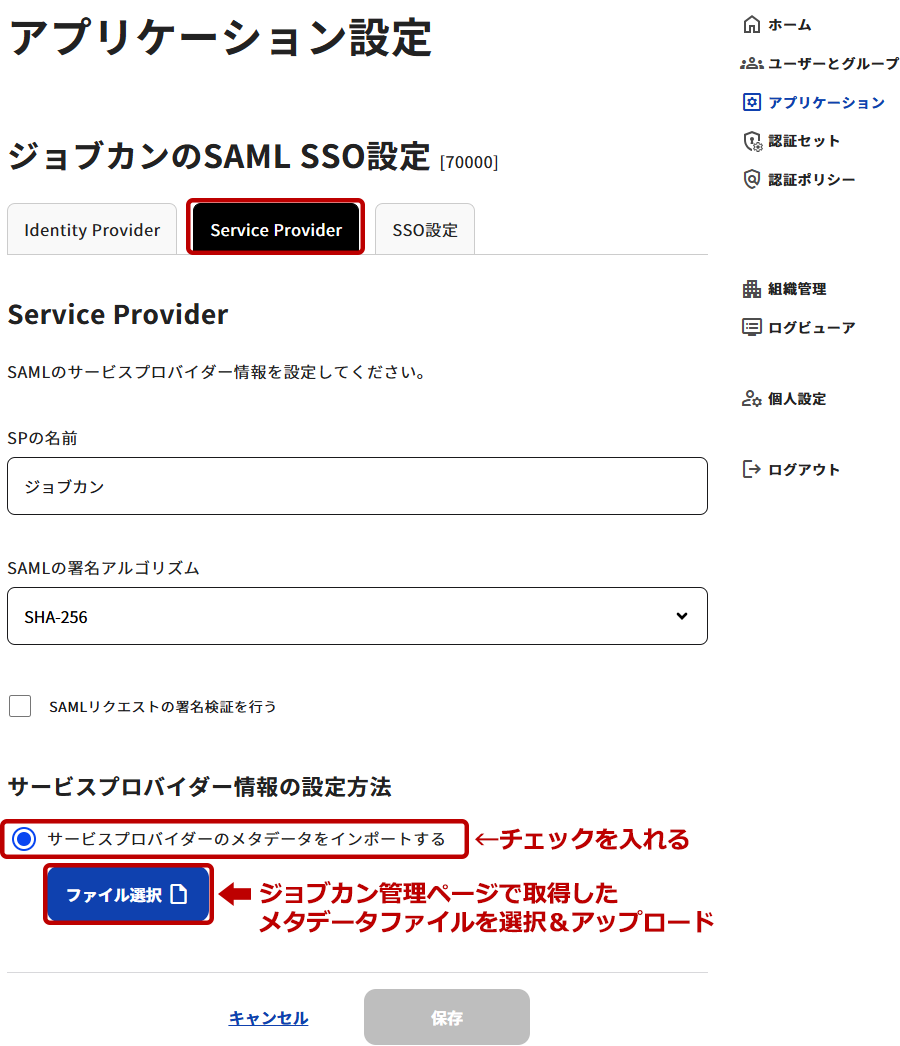The height and width of the screenshot is (1046, 900).
Task: Click the キャンセル cancel link
Action: (x=268, y=1018)
